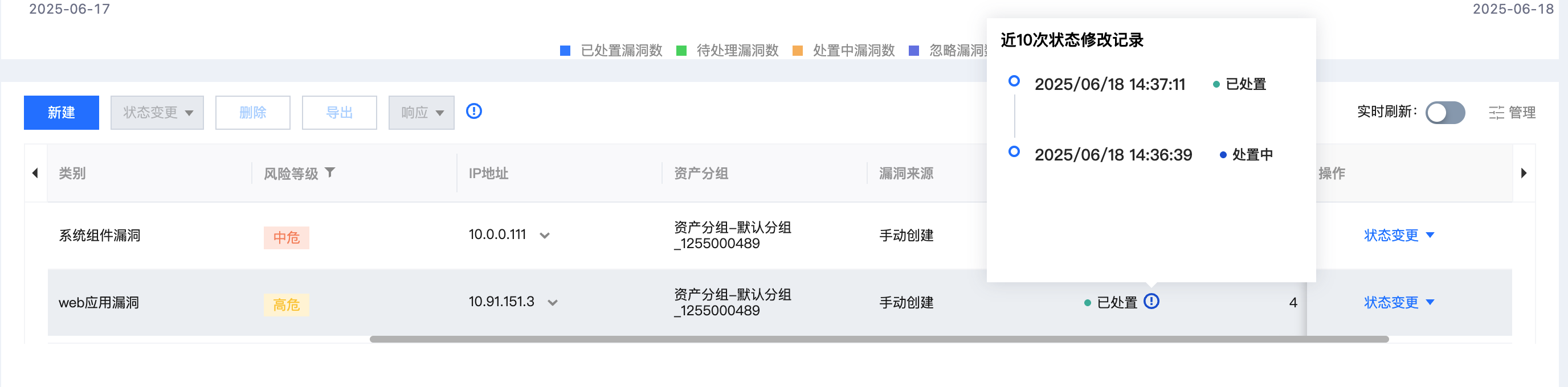Click the info icon beside 响应 dropdown
This screenshot has height=387, width=1568.
click(x=473, y=111)
